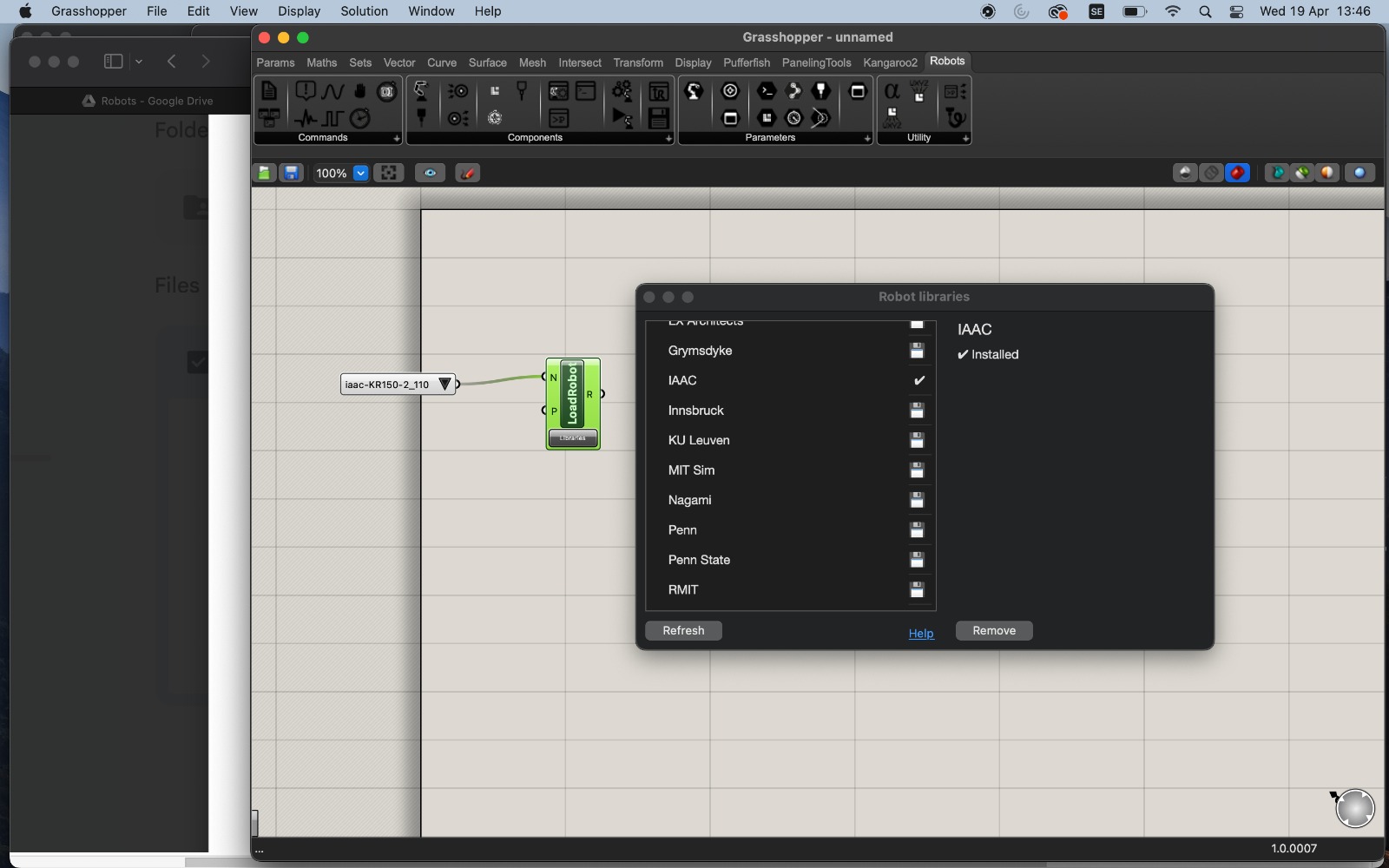1389x868 pixels.
Task: Toggle the green document preview settings button
Action: (x=1302, y=173)
